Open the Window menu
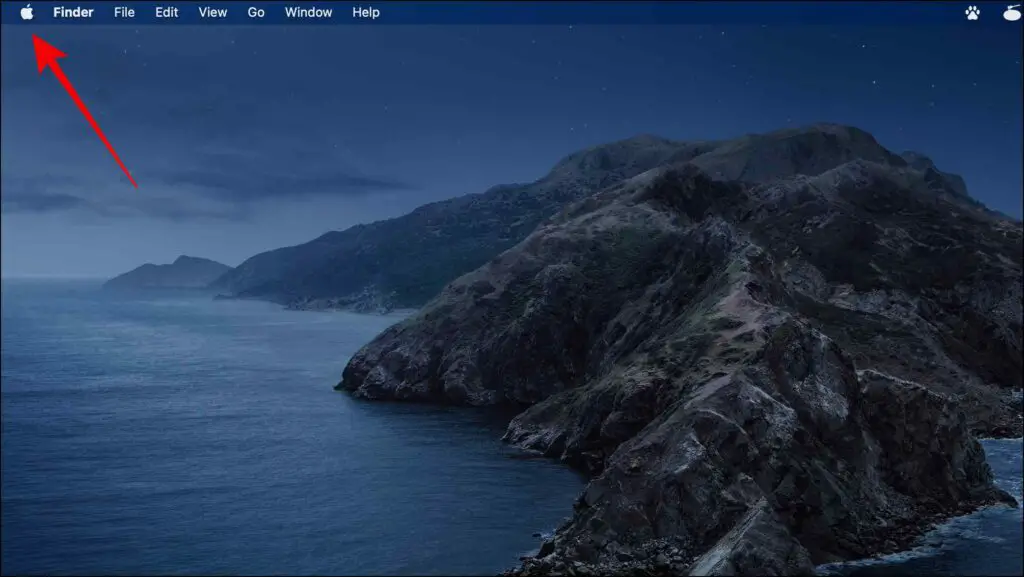Viewport: 1024px width, 577px height. coord(308,12)
